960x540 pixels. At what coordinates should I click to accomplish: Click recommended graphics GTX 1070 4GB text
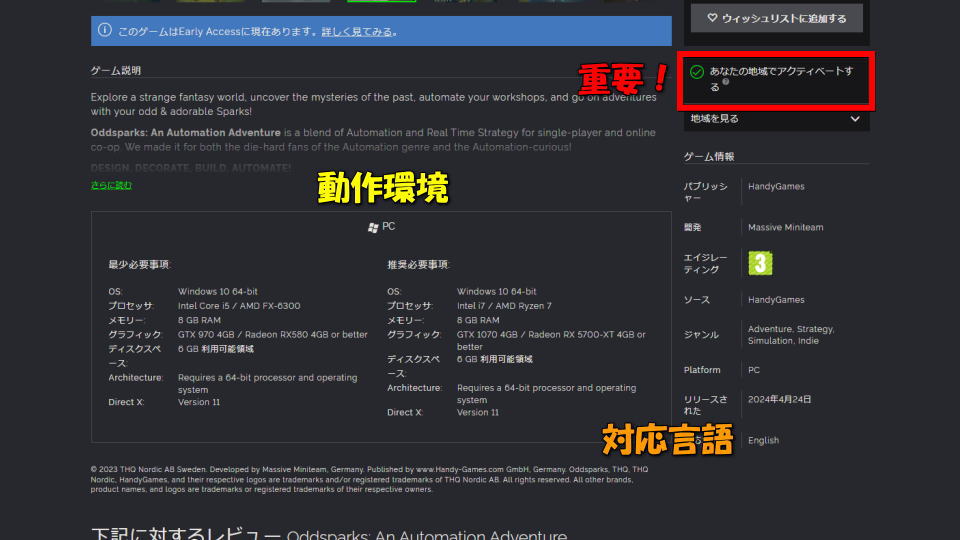pyautogui.click(x=551, y=340)
